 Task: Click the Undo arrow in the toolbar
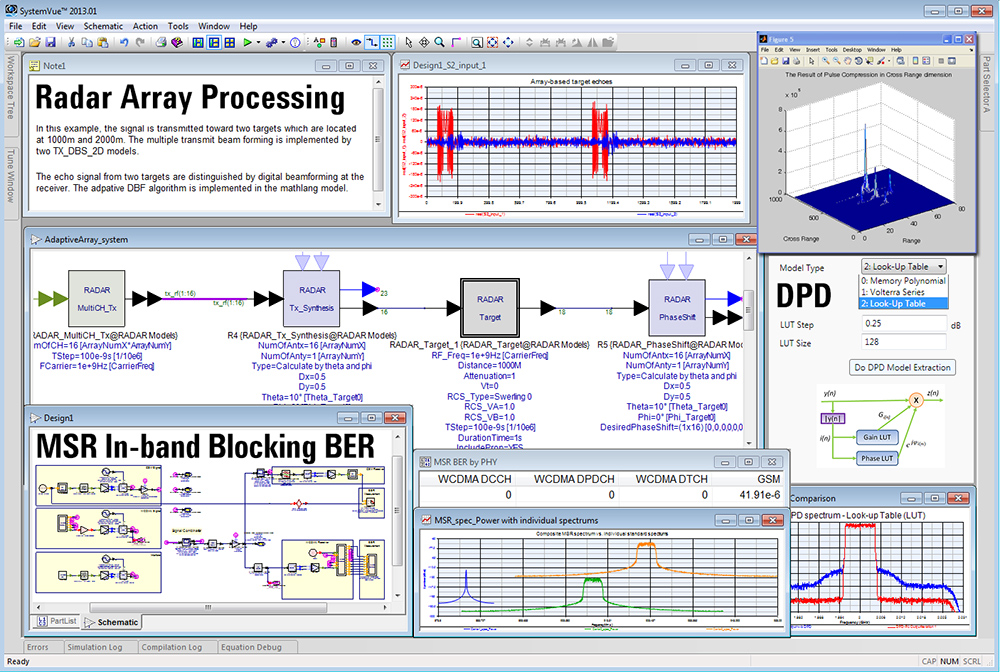click(x=124, y=42)
